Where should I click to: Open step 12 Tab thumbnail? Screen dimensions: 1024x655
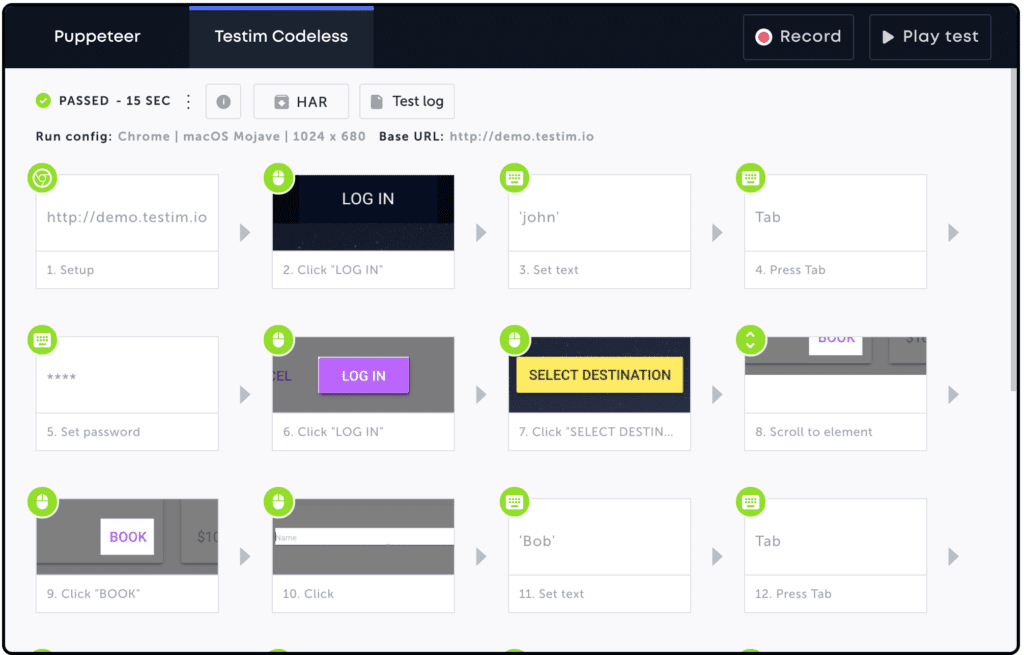pyautogui.click(x=835, y=537)
